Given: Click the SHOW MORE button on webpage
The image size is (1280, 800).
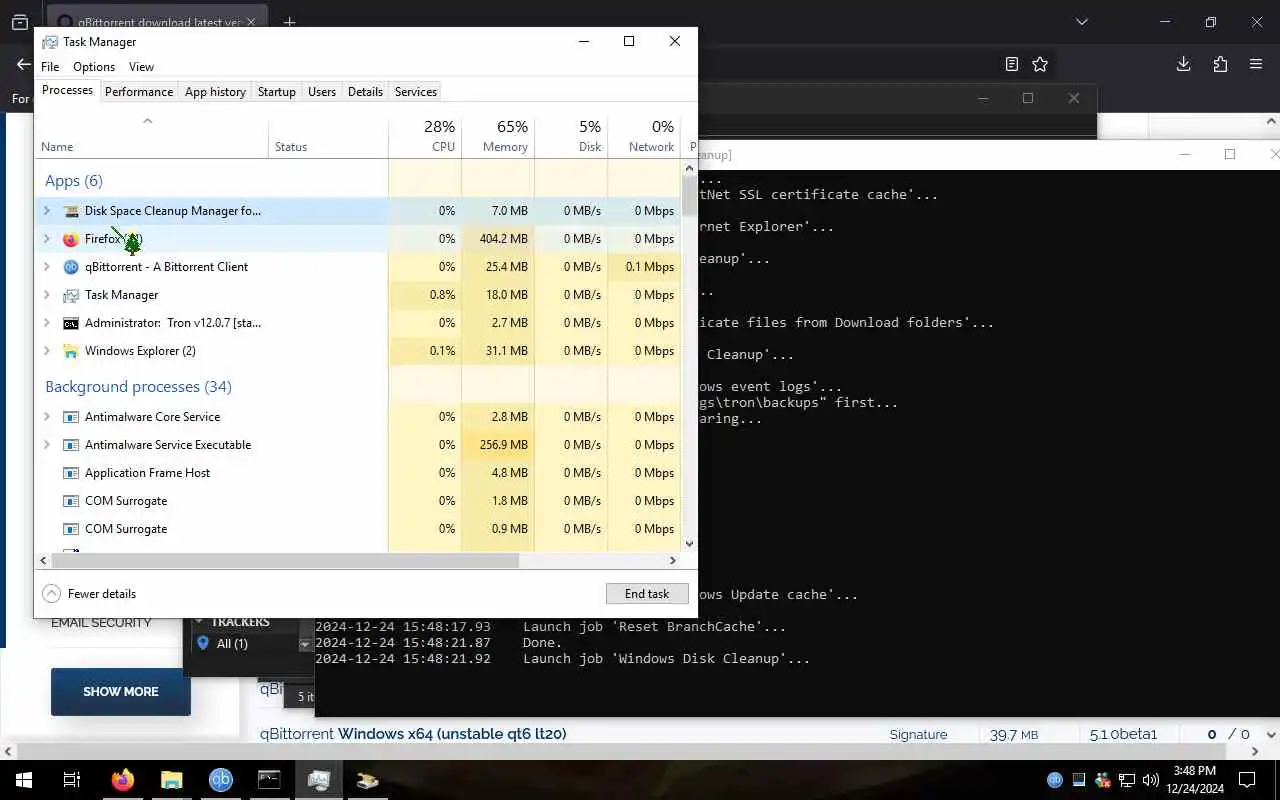Looking at the screenshot, I should [x=121, y=692].
